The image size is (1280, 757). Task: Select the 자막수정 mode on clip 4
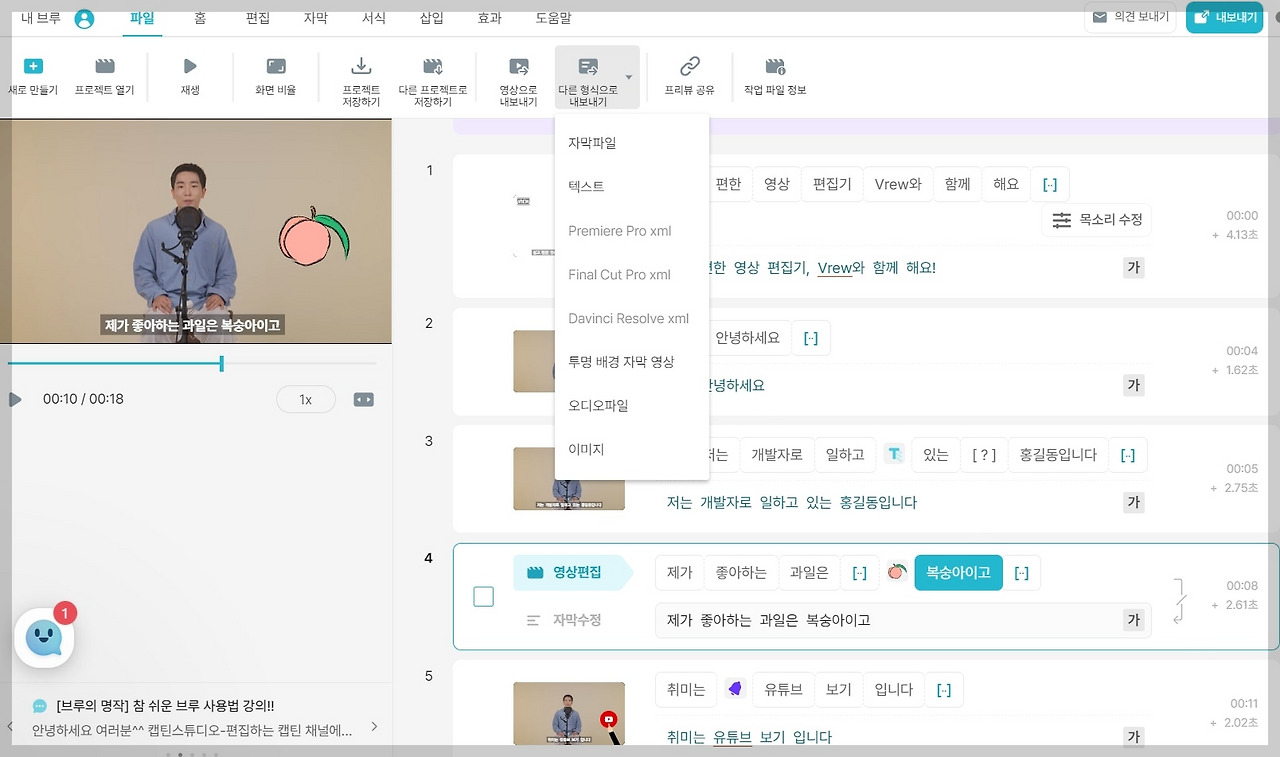coord(566,620)
